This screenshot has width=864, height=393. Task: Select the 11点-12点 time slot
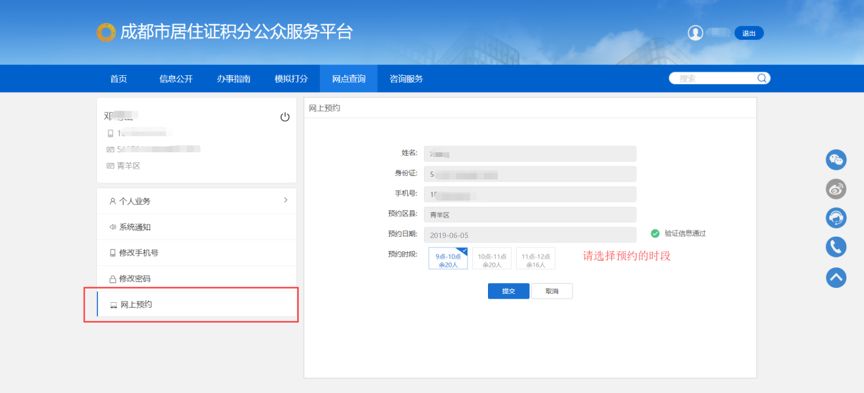click(536, 259)
